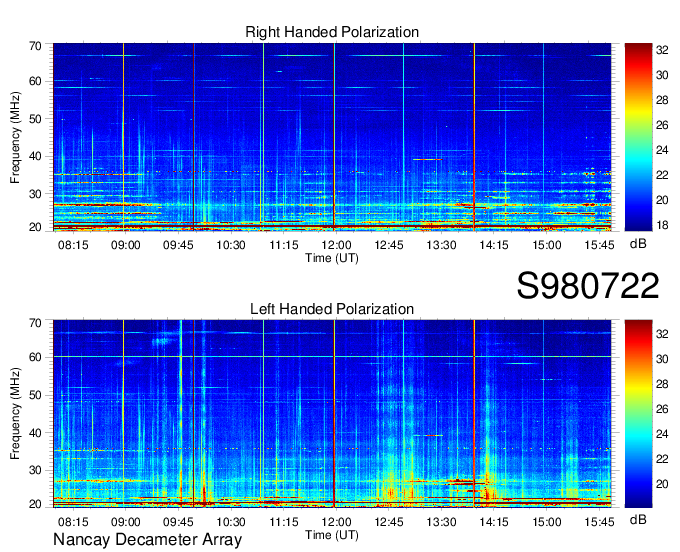Click the 08:15 tick on Right Handed time axis
The width and height of the screenshot is (680, 552).
pyautogui.click(x=73, y=245)
